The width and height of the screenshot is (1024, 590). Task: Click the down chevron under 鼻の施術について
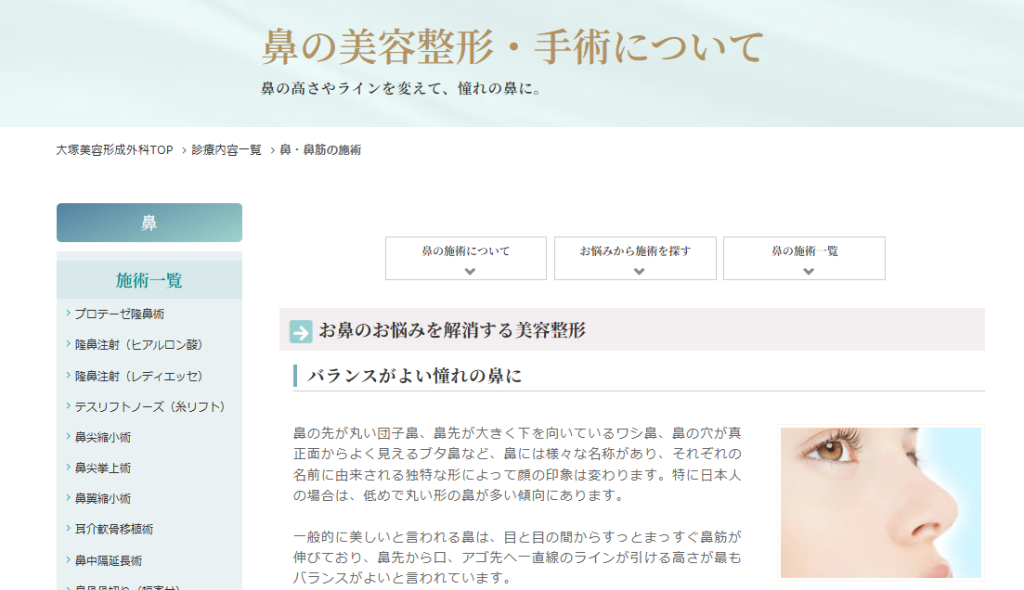coord(465,270)
